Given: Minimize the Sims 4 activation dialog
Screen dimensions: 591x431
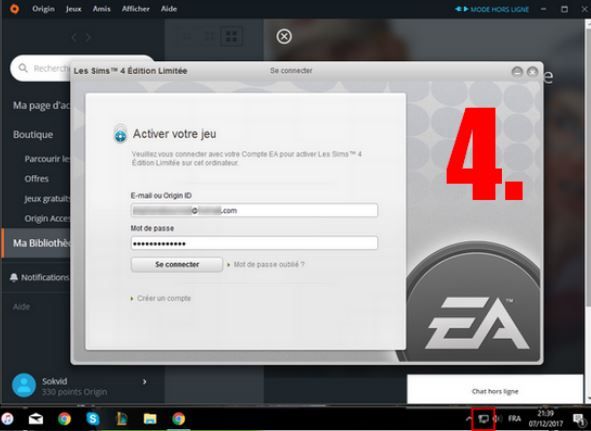Looking at the screenshot, I should pos(517,71).
